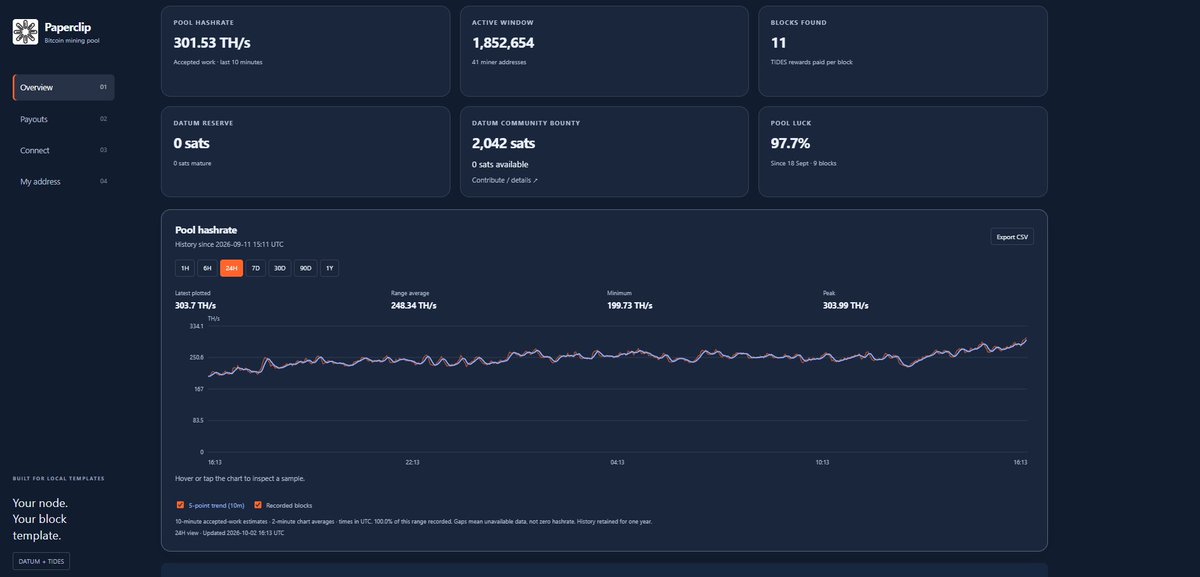This screenshot has height=577, width=1200.
Task: Click 'TIDES rewards paid per block' text
Action: pyautogui.click(x=812, y=62)
